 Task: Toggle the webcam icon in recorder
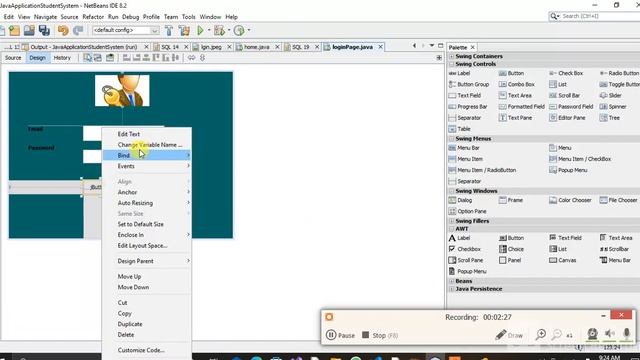[592, 334]
